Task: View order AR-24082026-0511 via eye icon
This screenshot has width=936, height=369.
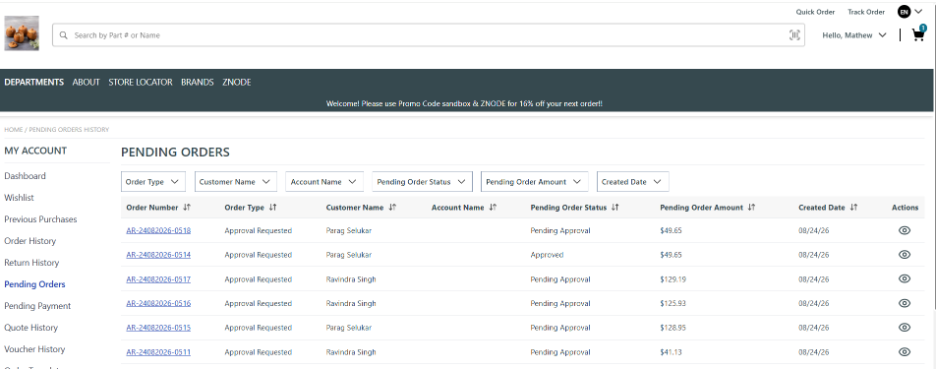Action: coord(904,352)
